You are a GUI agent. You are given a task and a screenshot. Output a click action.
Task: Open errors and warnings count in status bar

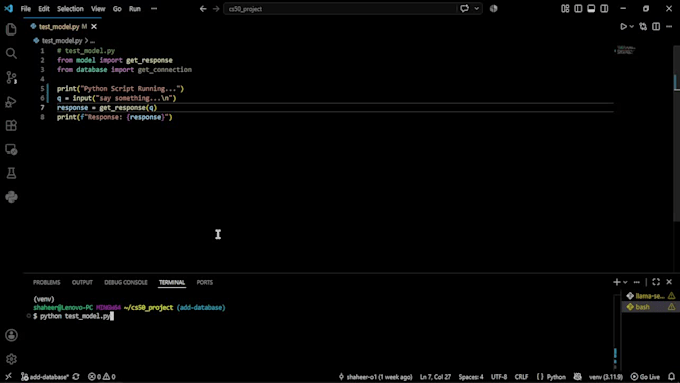tap(102, 376)
